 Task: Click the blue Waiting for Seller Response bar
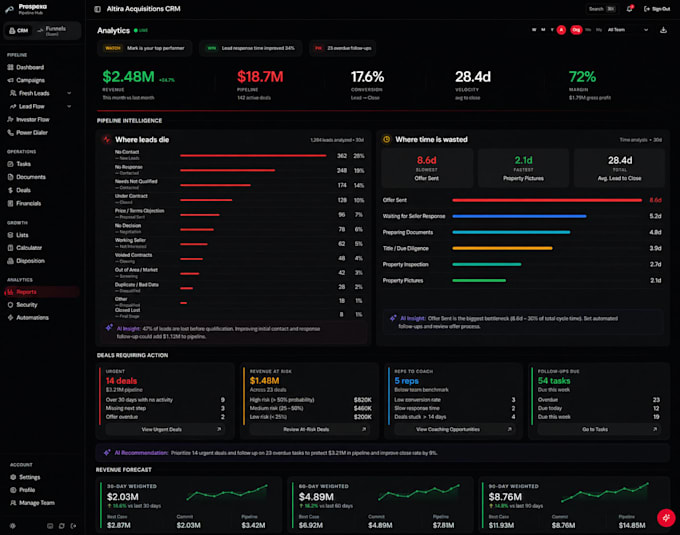coord(519,216)
